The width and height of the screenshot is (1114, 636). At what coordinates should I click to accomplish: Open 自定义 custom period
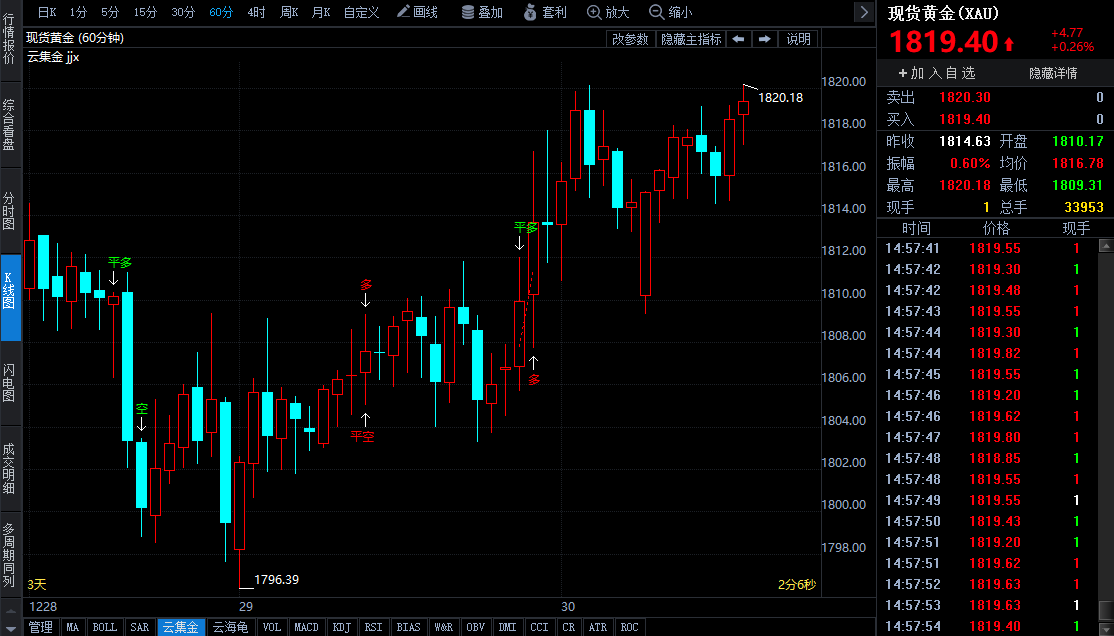coord(362,12)
